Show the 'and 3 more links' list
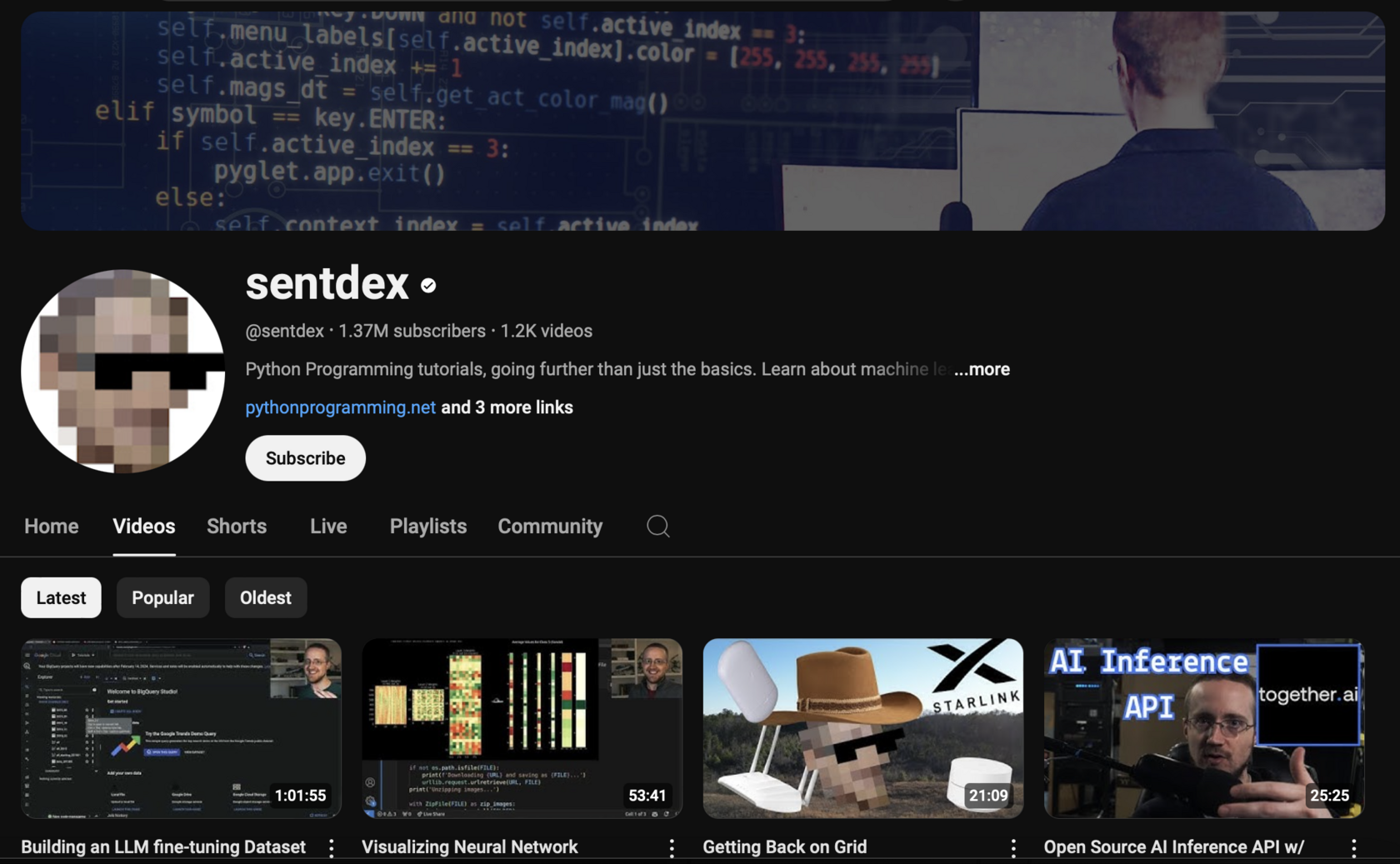The width and height of the screenshot is (1400, 864). pos(507,407)
